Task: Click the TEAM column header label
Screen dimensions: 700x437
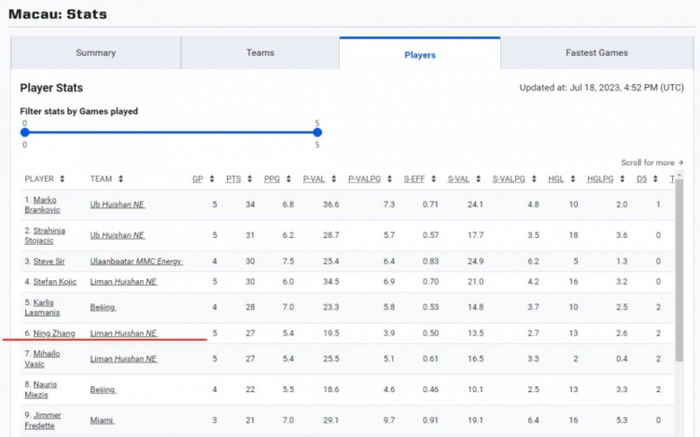Action: (101, 179)
